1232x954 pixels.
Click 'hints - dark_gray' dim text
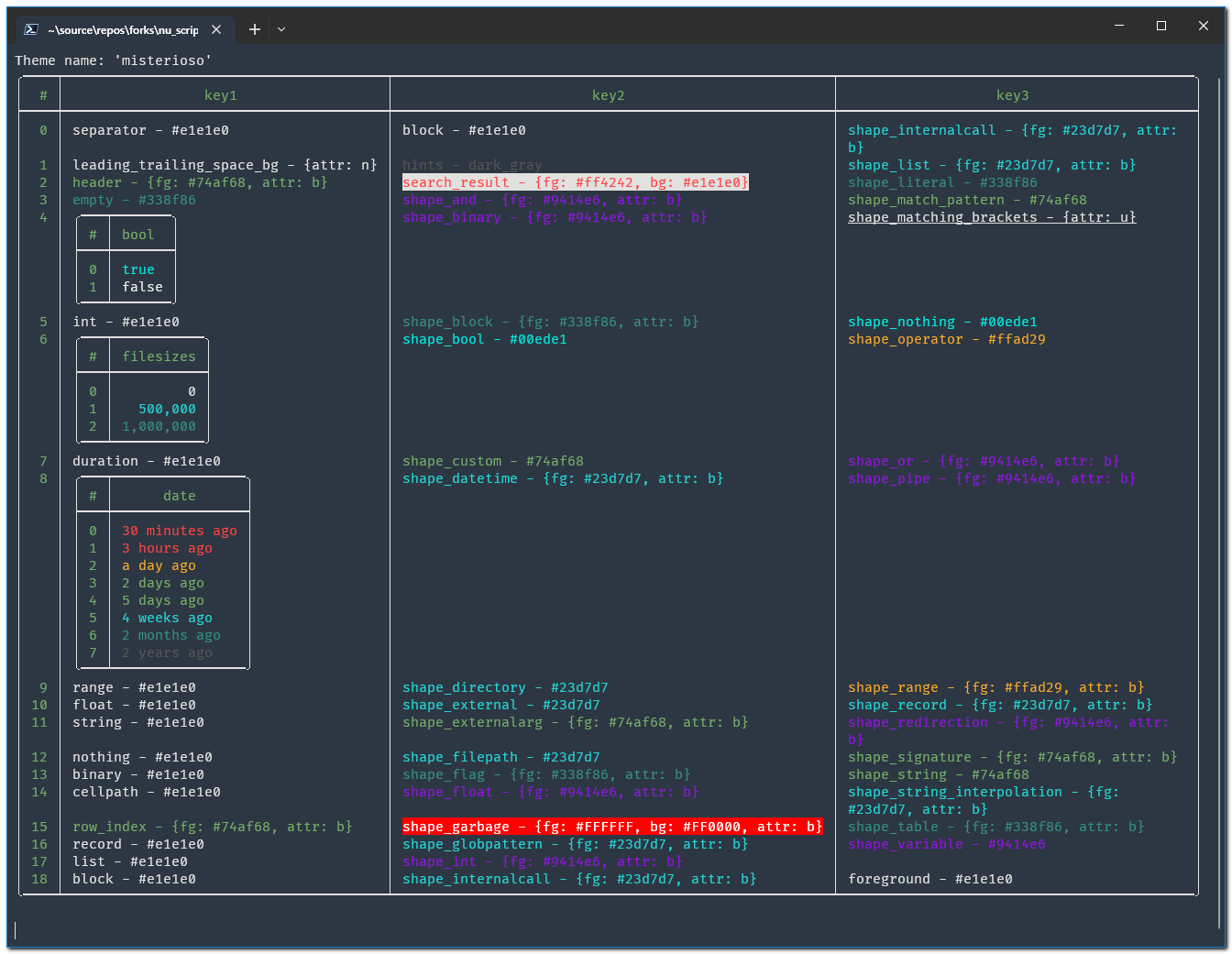pyautogui.click(x=472, y=165)
